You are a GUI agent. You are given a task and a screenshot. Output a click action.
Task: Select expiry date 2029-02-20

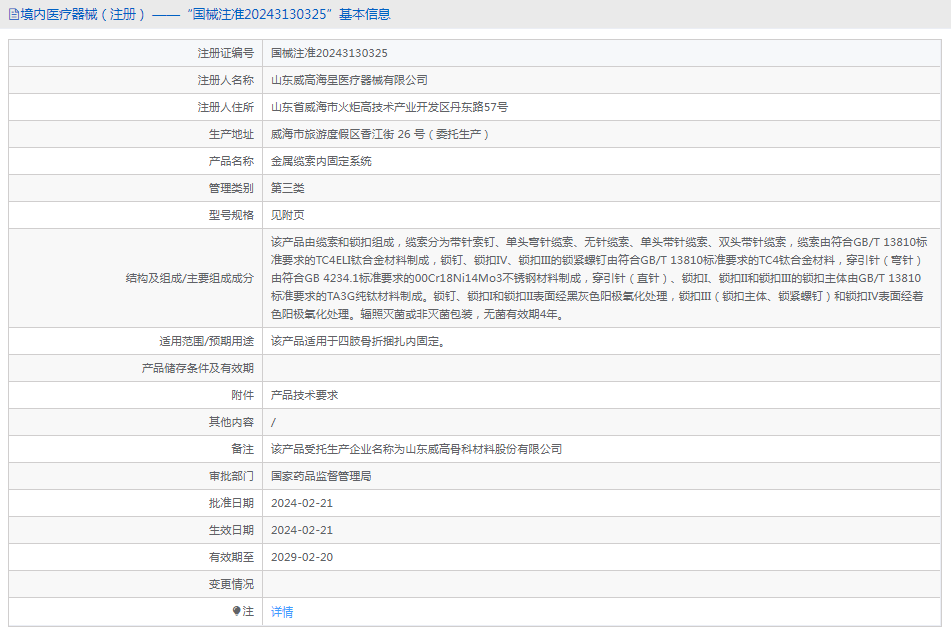coord(302,557)
